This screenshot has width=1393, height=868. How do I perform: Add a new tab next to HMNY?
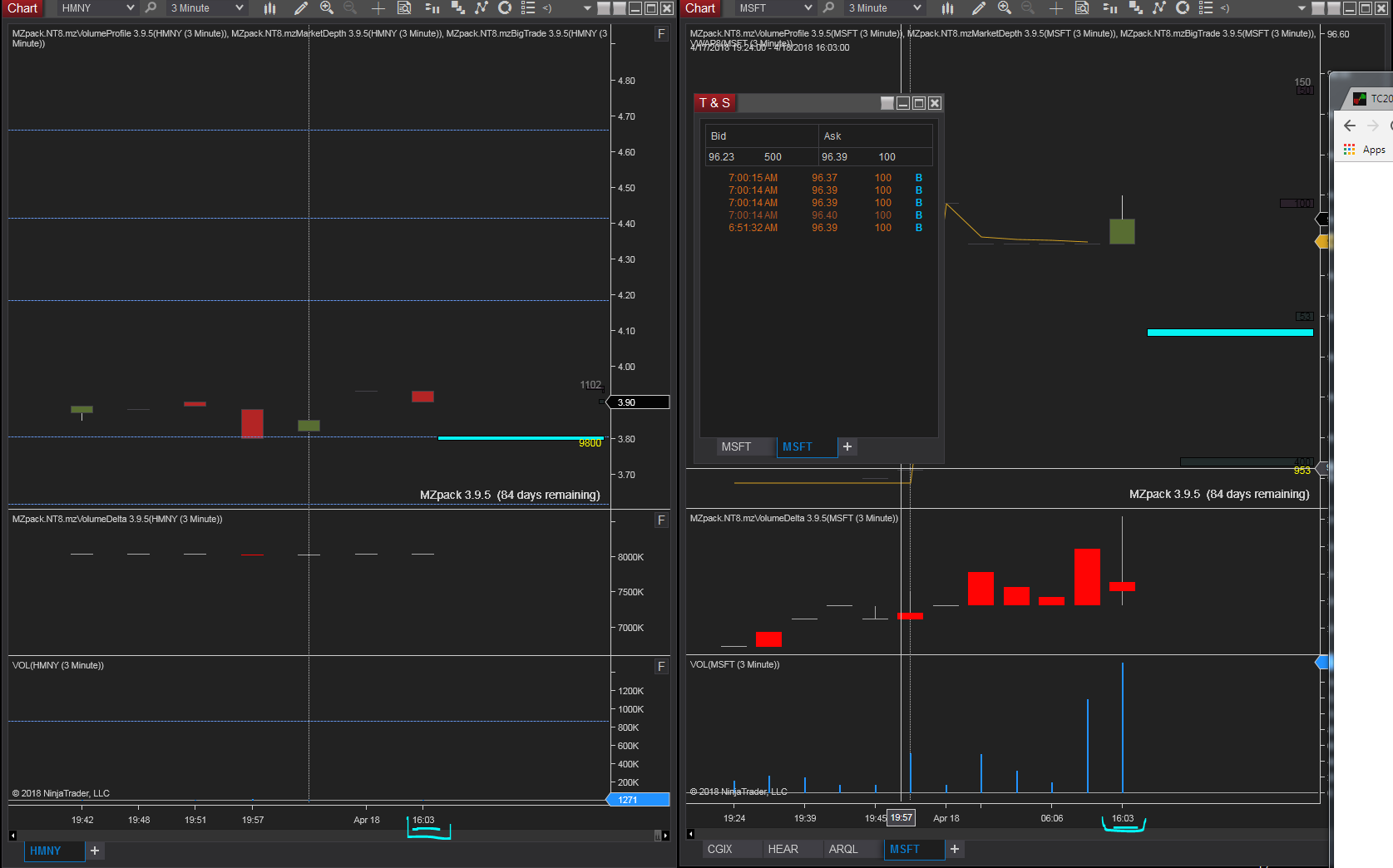tap(95, 851)
